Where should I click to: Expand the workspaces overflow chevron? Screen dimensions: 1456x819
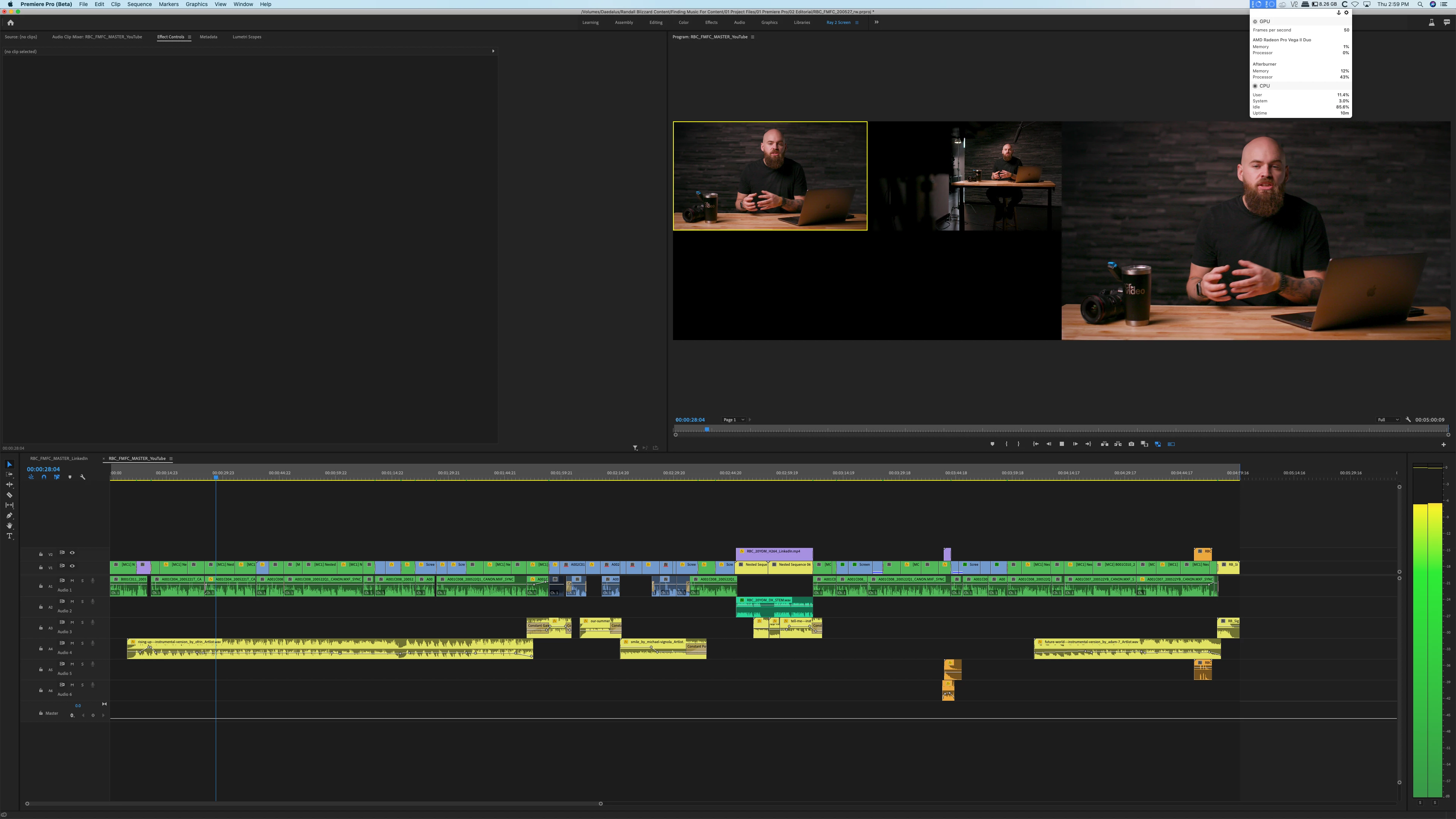tap(877, 23)
